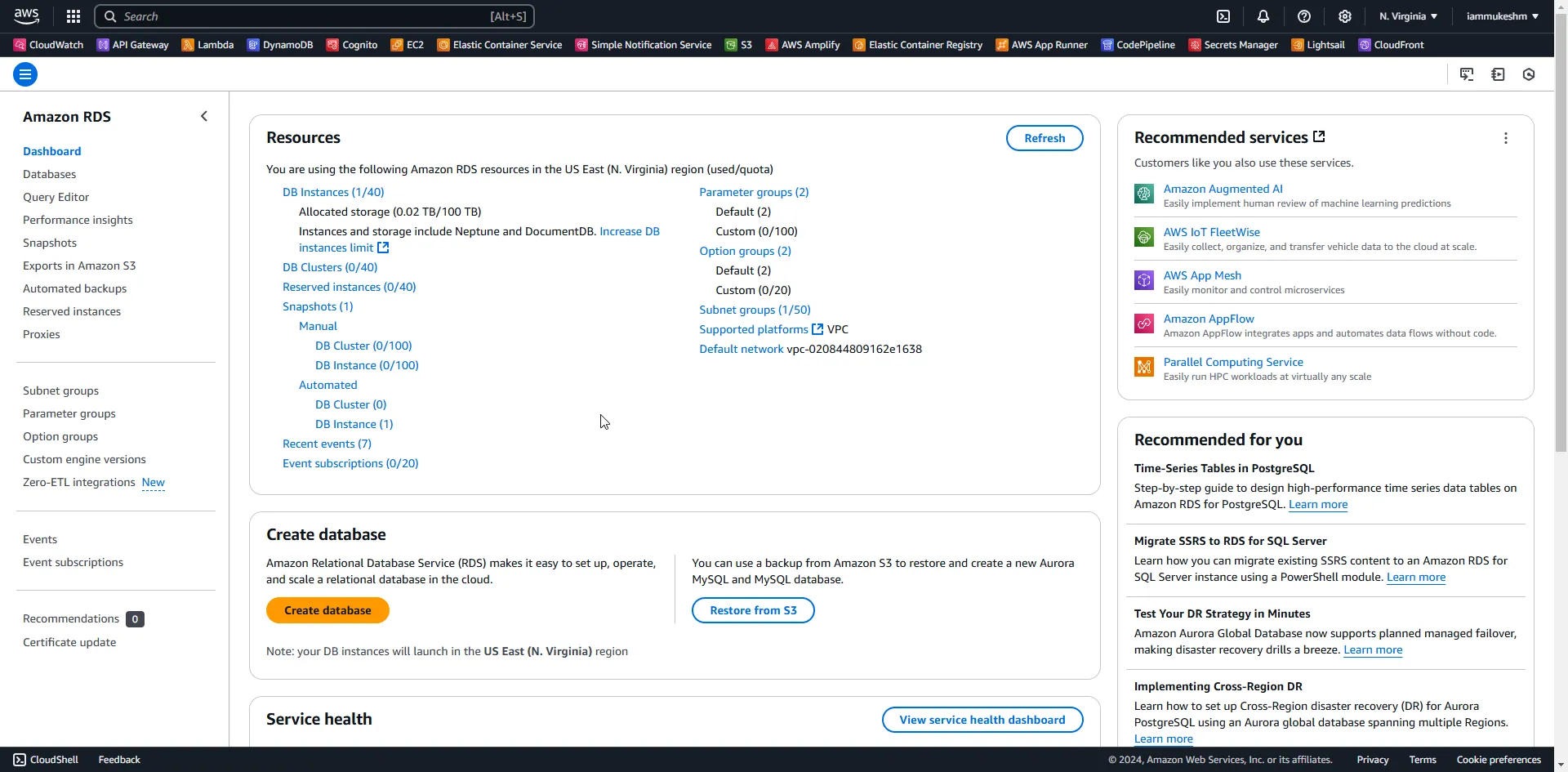The height and width of the screenshot is (772, 1568).
Task: Open Secrets Manager from the favorites bar
Action: point(1233,45)
